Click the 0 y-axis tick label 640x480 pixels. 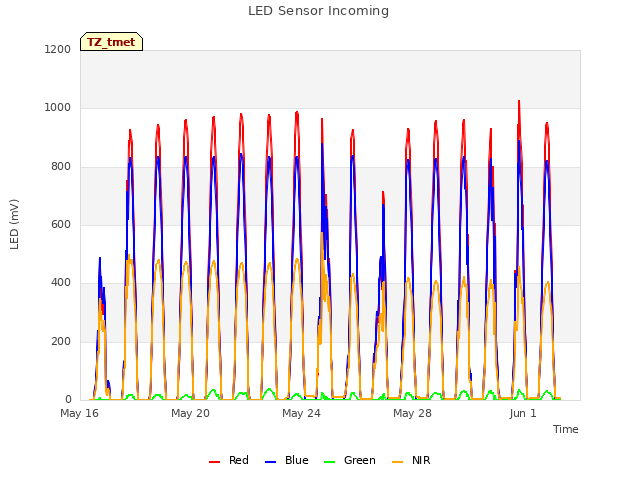[x=68, y=399]
